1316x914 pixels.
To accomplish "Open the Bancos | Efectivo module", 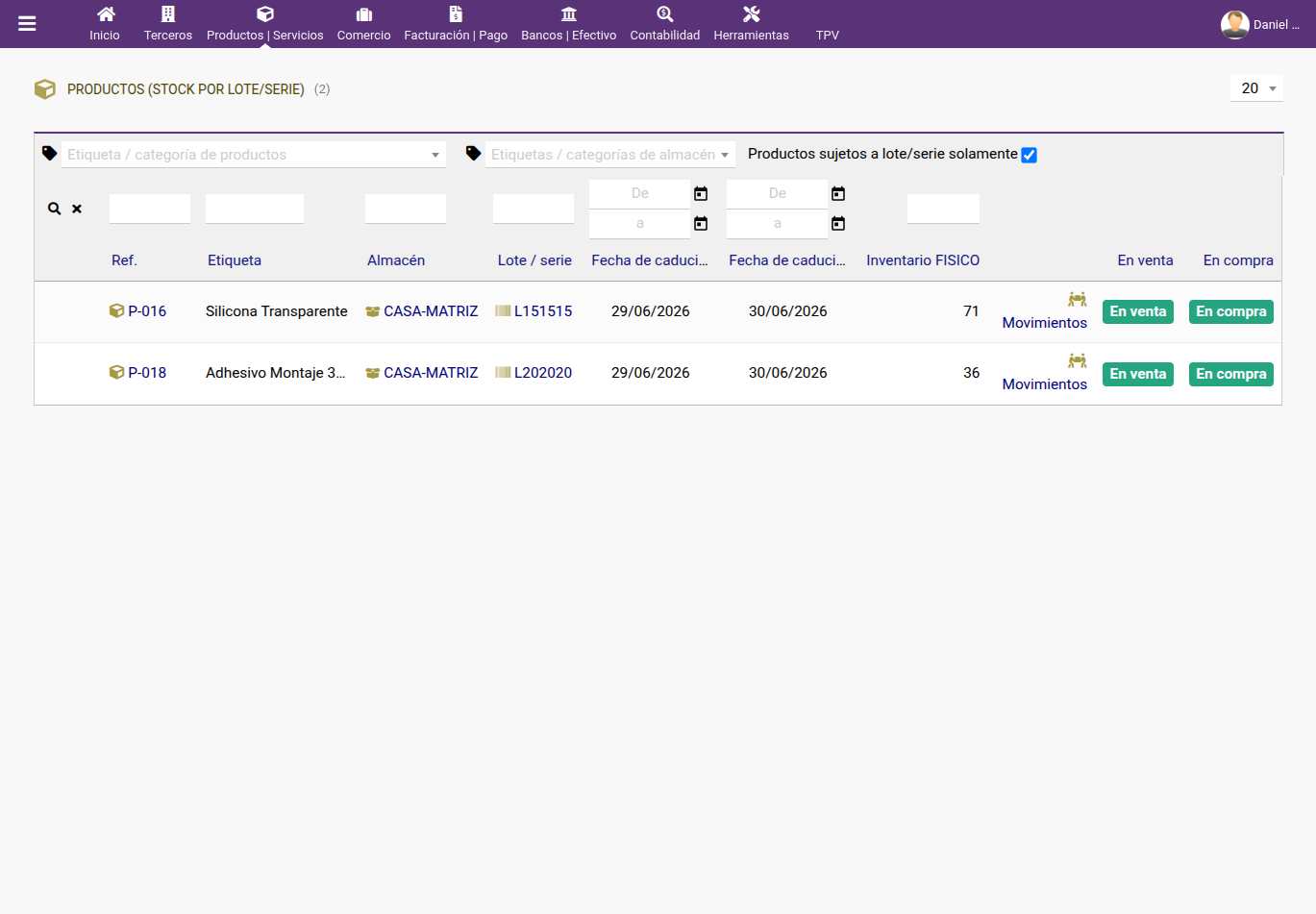I will 569,24.
